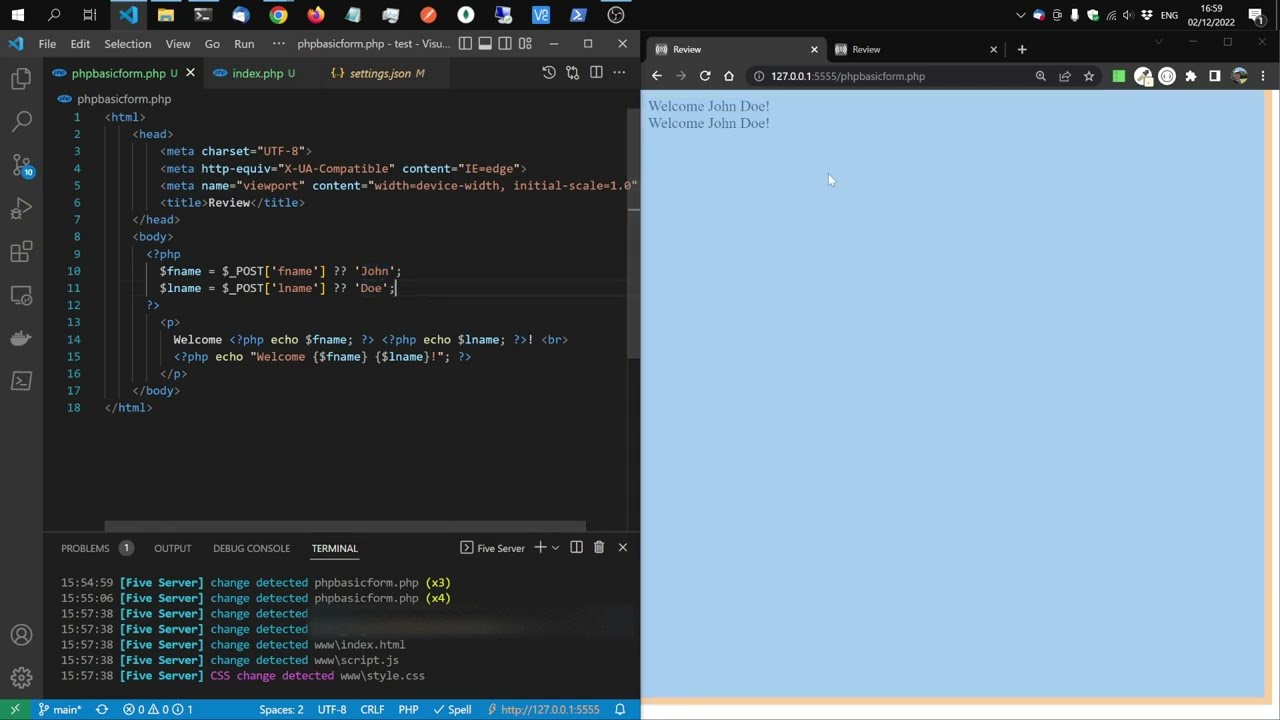The height and width of the screenshot is (720, 1280).
Task: Switch git branch main* in status bar
Action: coord(60,709)
